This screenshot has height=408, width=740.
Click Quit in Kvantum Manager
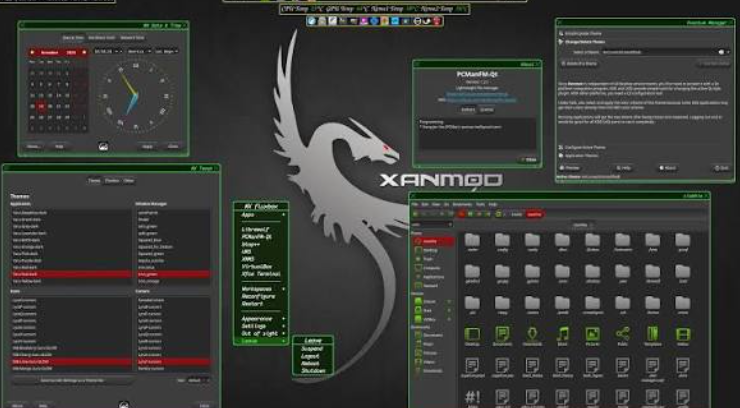[721, 167]
